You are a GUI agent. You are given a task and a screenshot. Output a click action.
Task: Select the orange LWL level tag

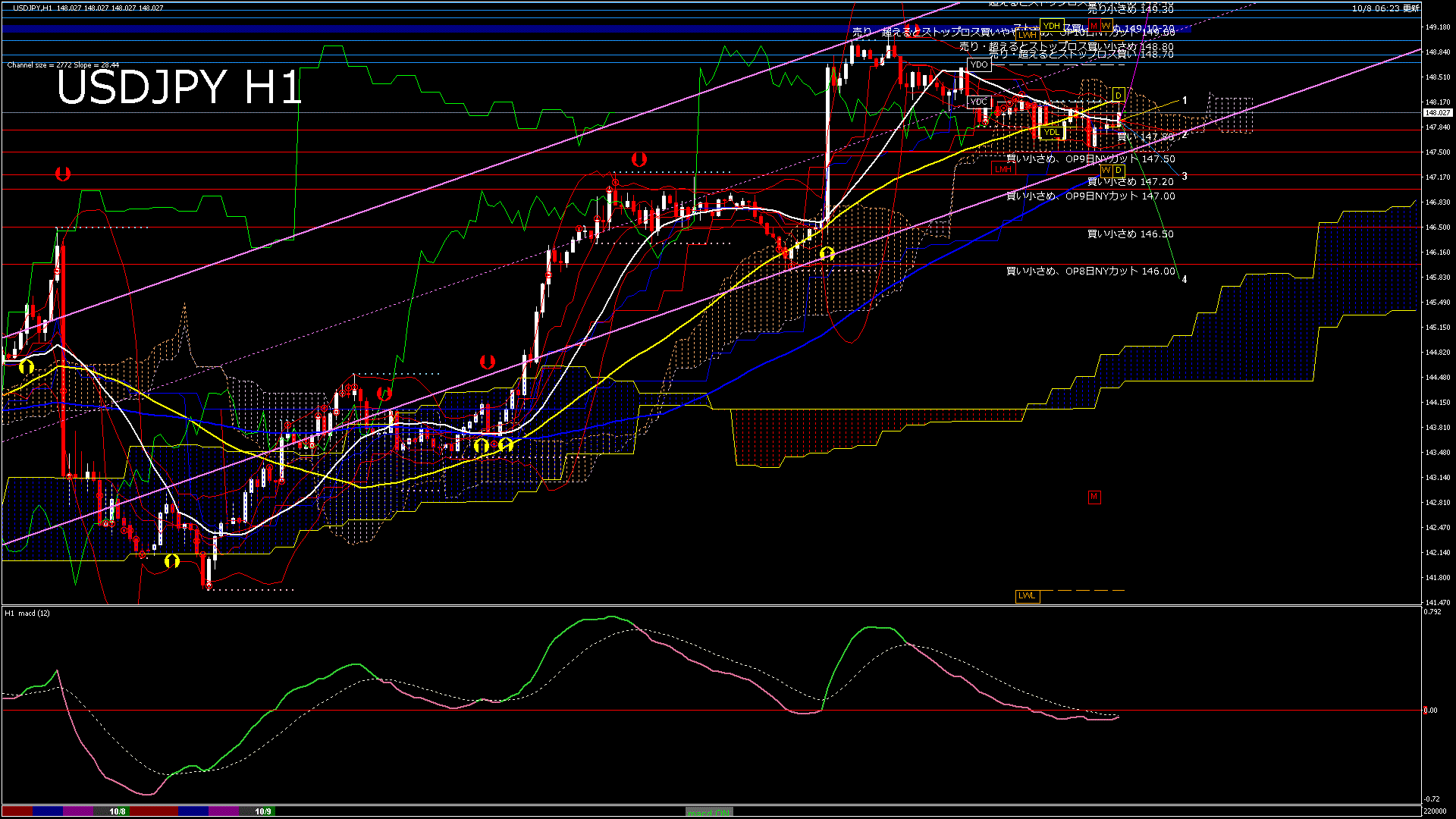[x=1027, y=595]
